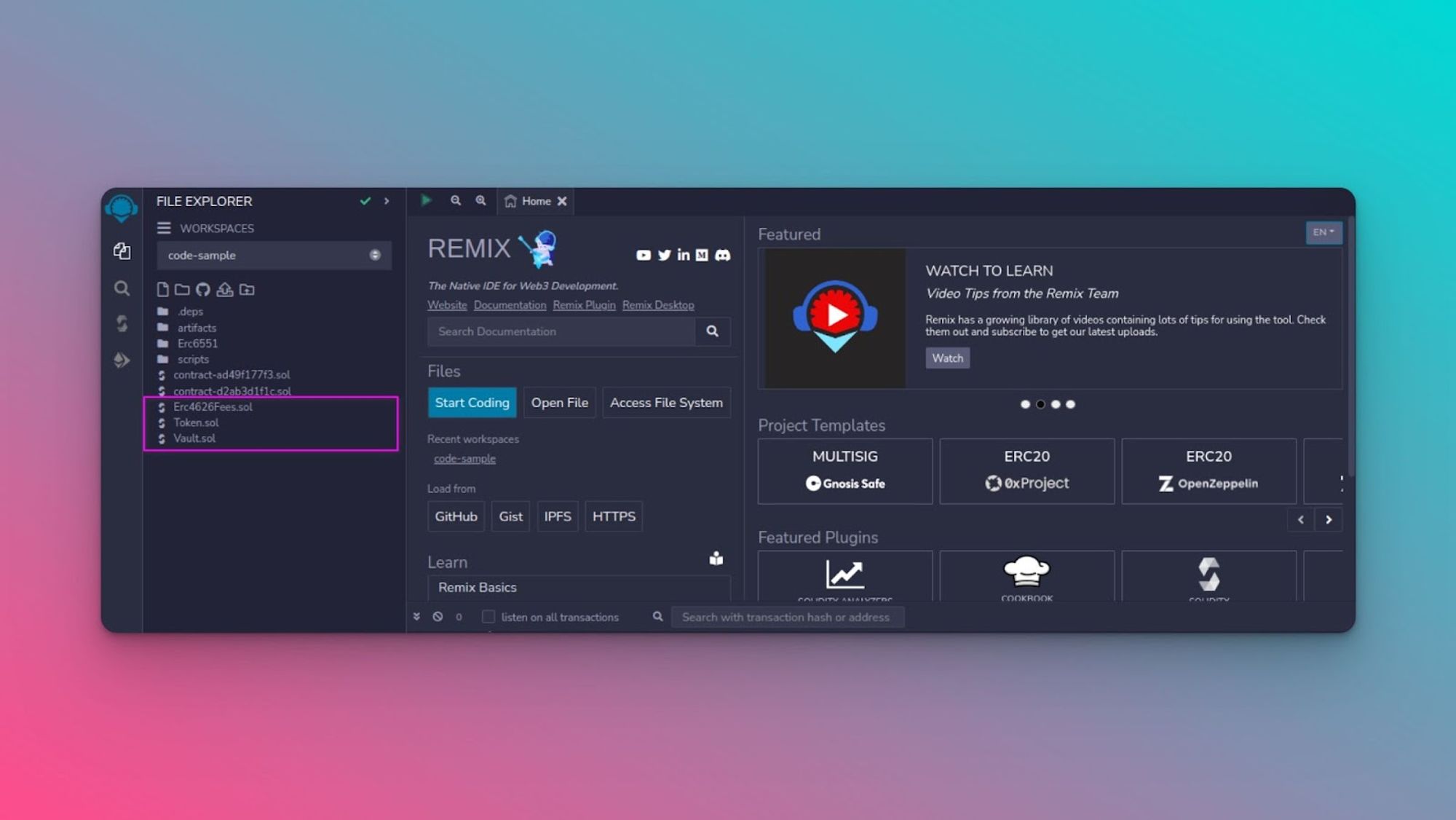The width and height of the screenshot is (1456, 820).
Task: Open Remix Discord icon
Action: pyautogui.click(x=722, y=255)
